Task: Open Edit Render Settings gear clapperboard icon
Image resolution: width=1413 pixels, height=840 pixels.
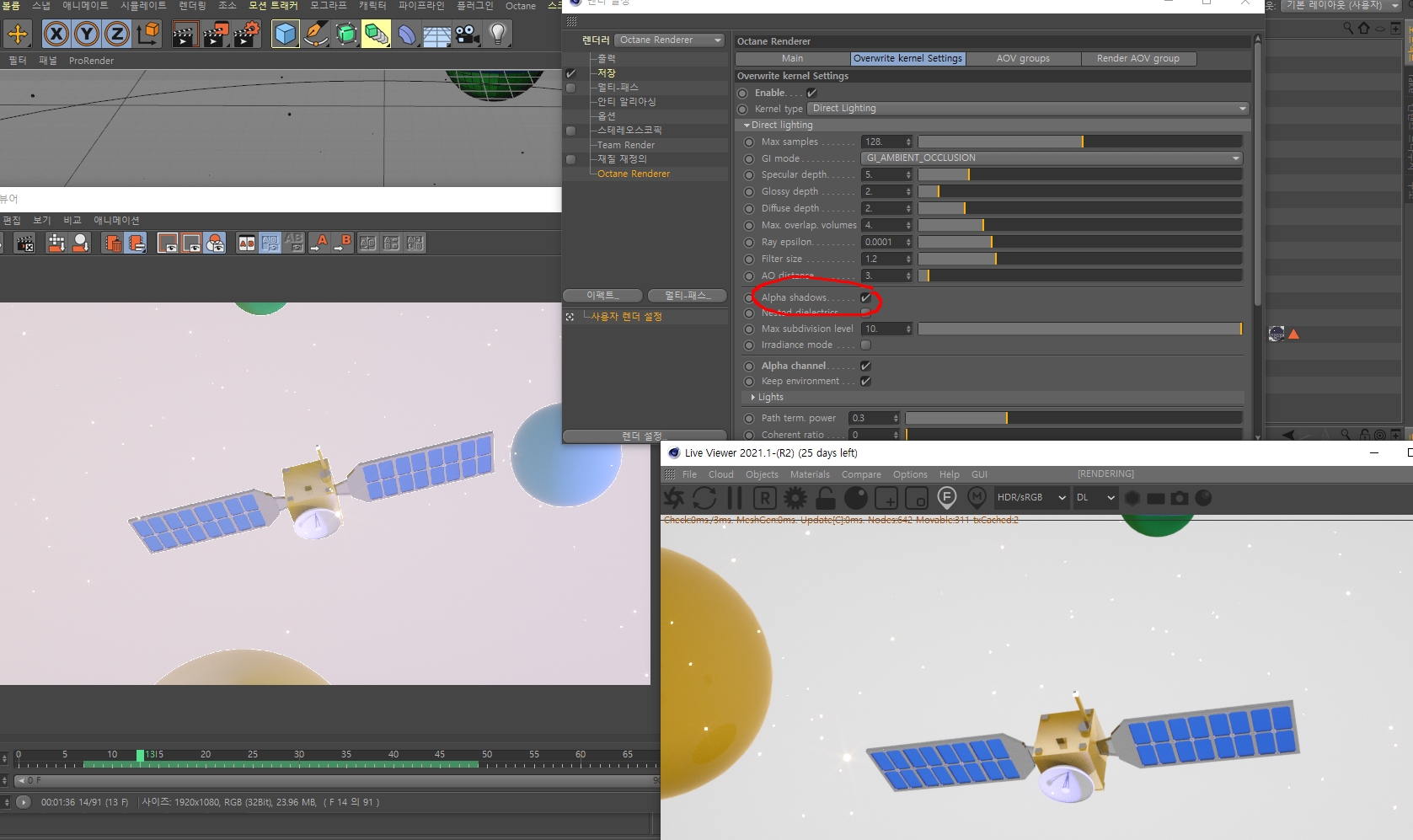Action: click(x=247, y=34)
